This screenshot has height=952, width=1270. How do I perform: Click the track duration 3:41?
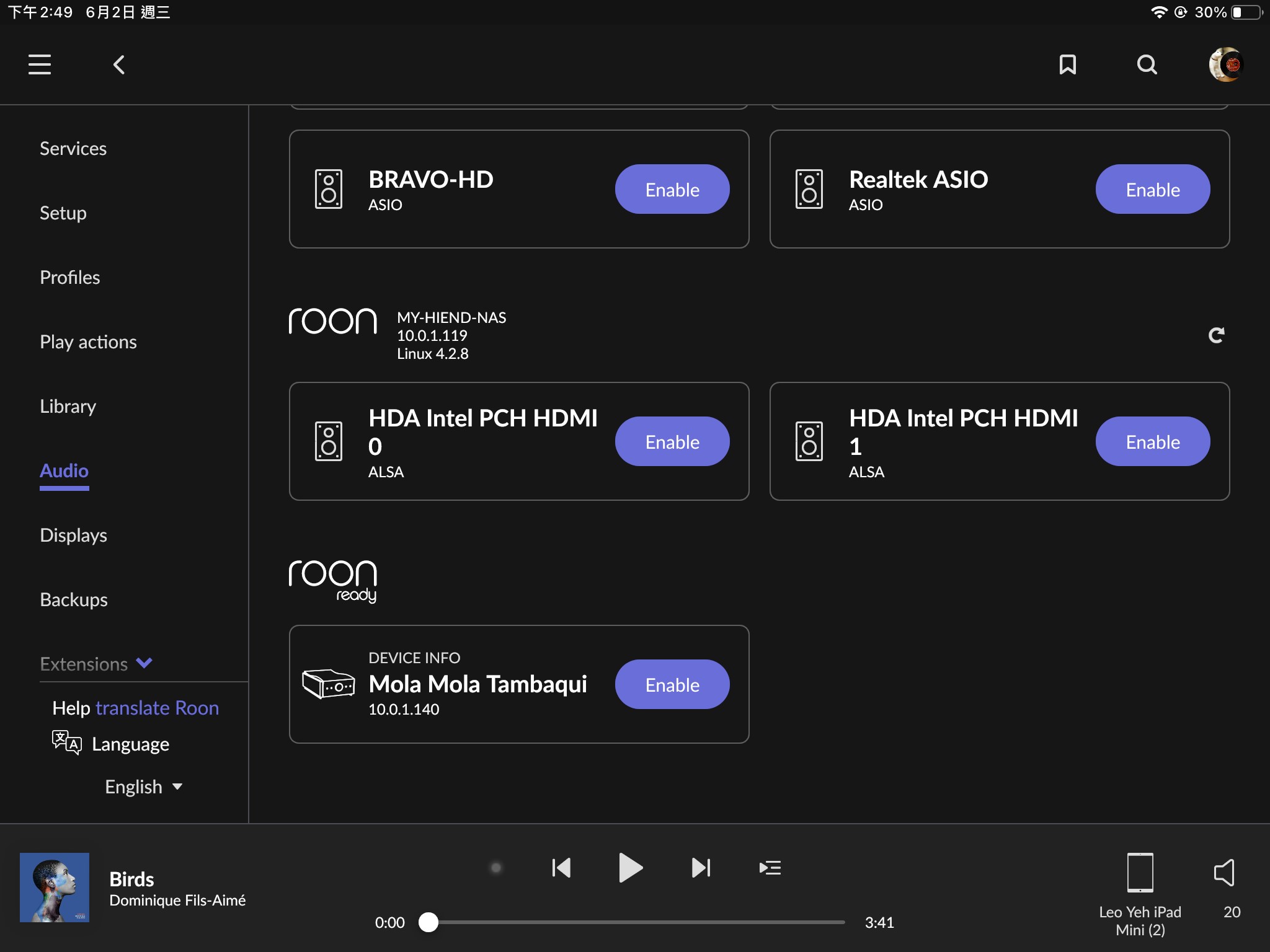tap(879, 922)
